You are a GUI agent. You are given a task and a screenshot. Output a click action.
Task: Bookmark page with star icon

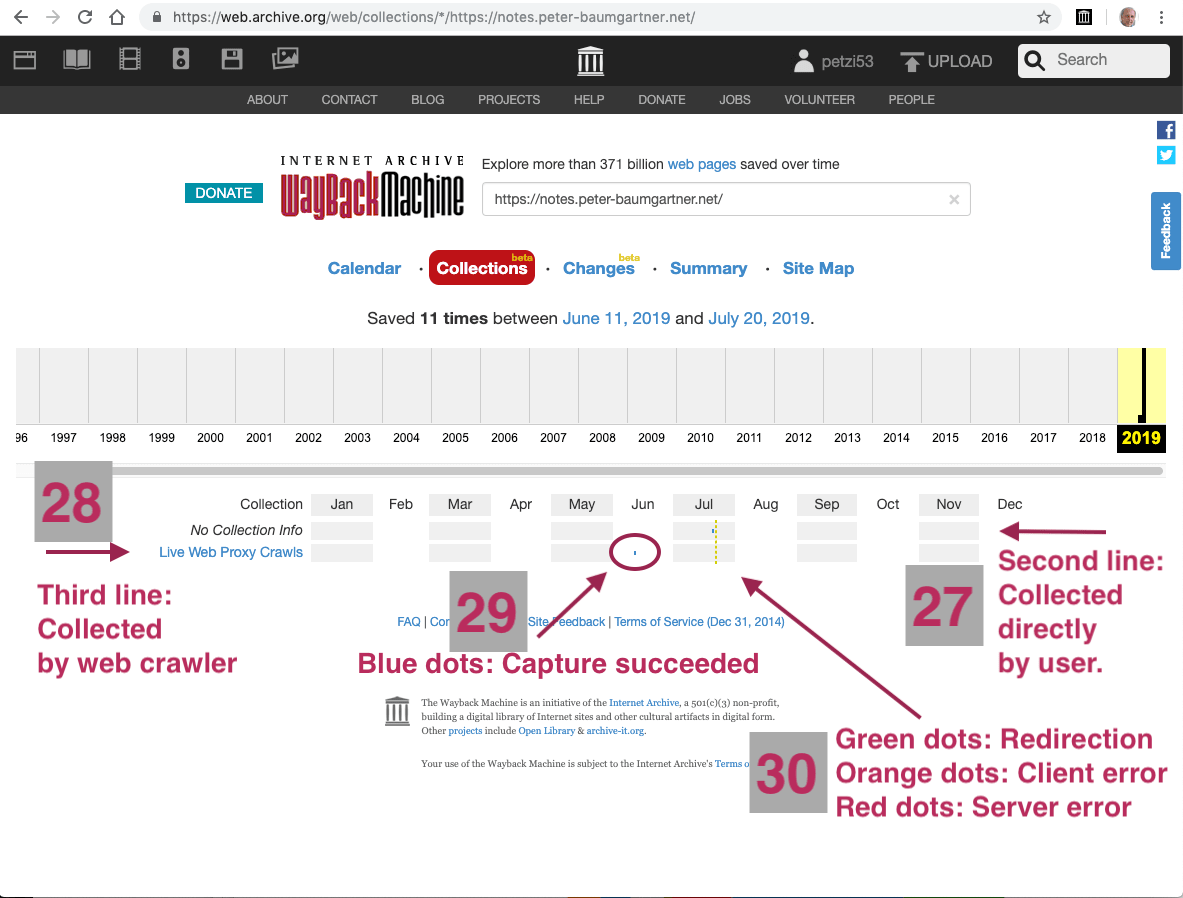tap(1044, 17)
